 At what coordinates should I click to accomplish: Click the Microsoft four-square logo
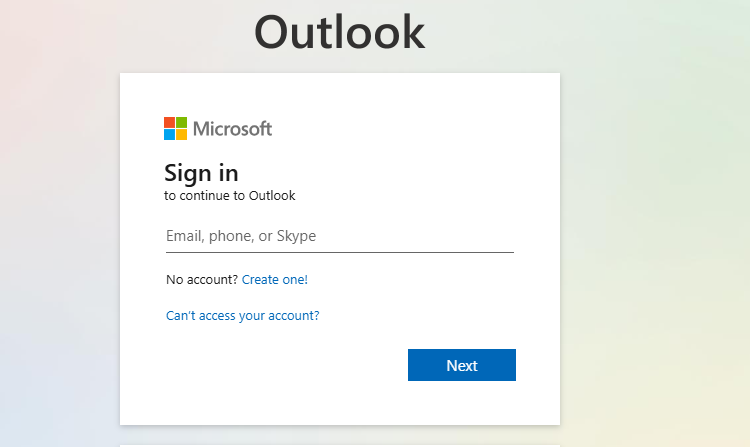pyautogui.click(x=176, y=128)
